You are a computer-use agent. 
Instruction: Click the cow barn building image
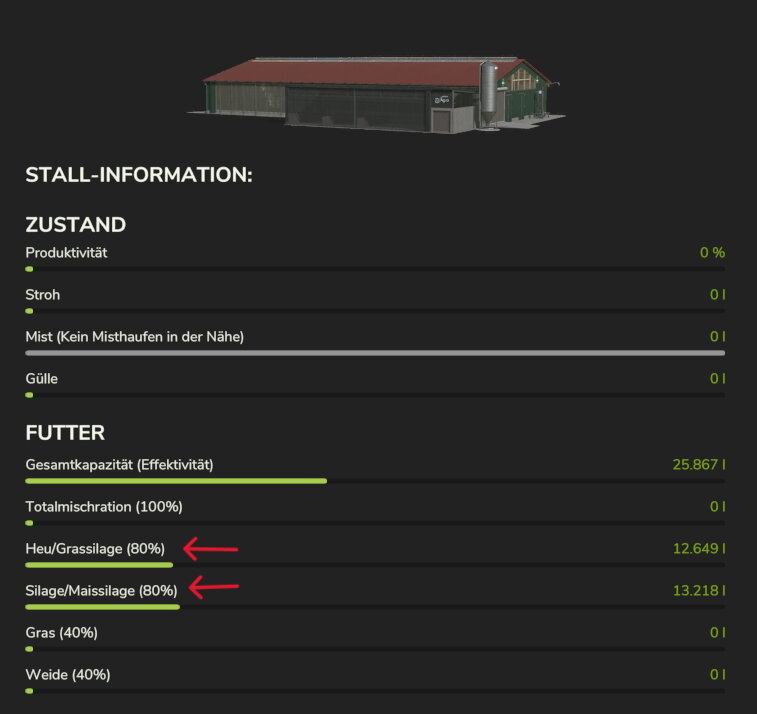pos(376,95)
